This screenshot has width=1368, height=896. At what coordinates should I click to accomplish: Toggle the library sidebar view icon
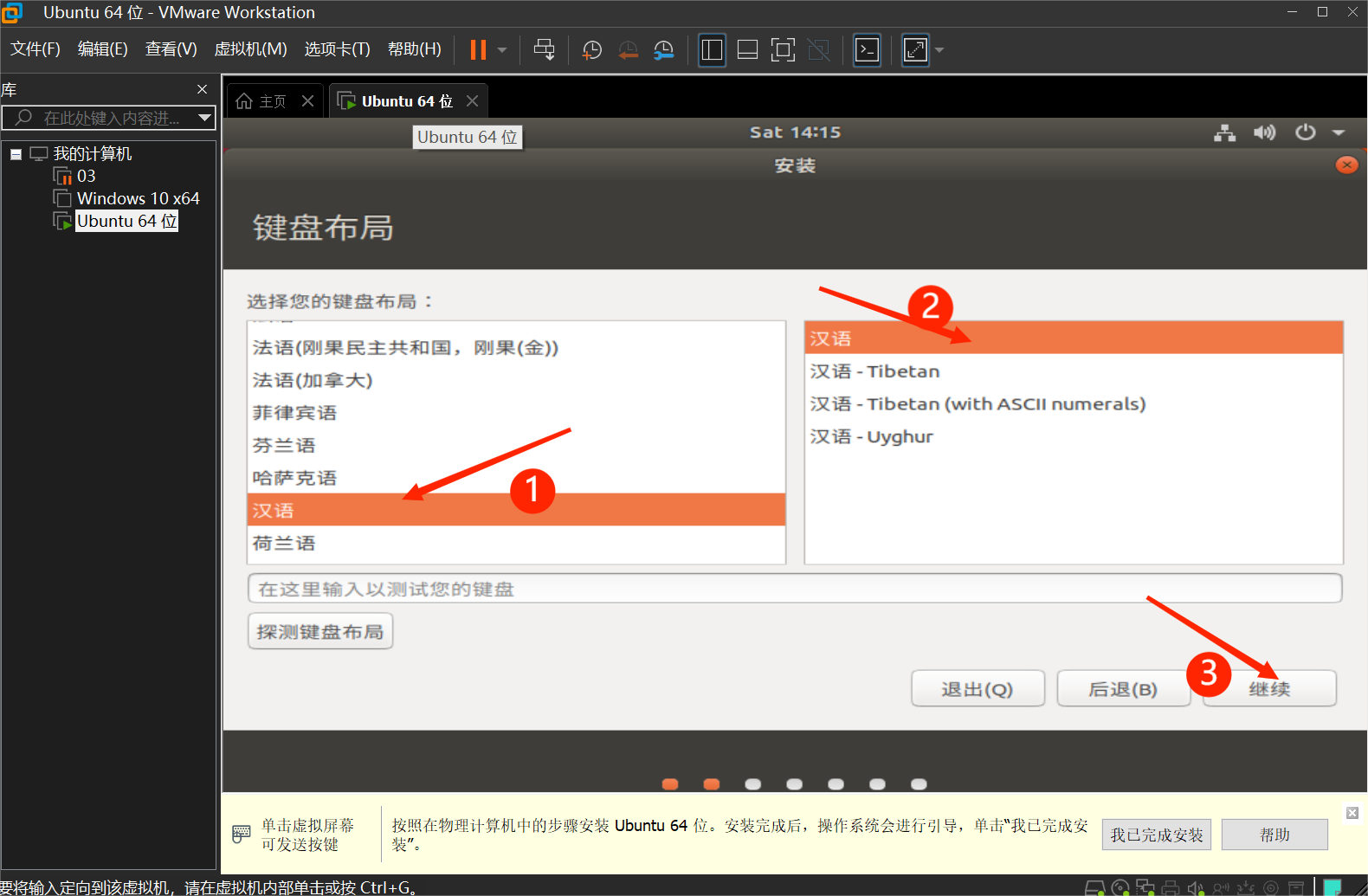tap(712, 50)
